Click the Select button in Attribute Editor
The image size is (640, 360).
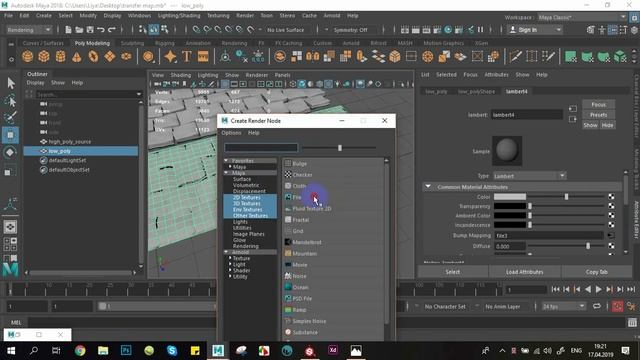(x=452, y=272)
